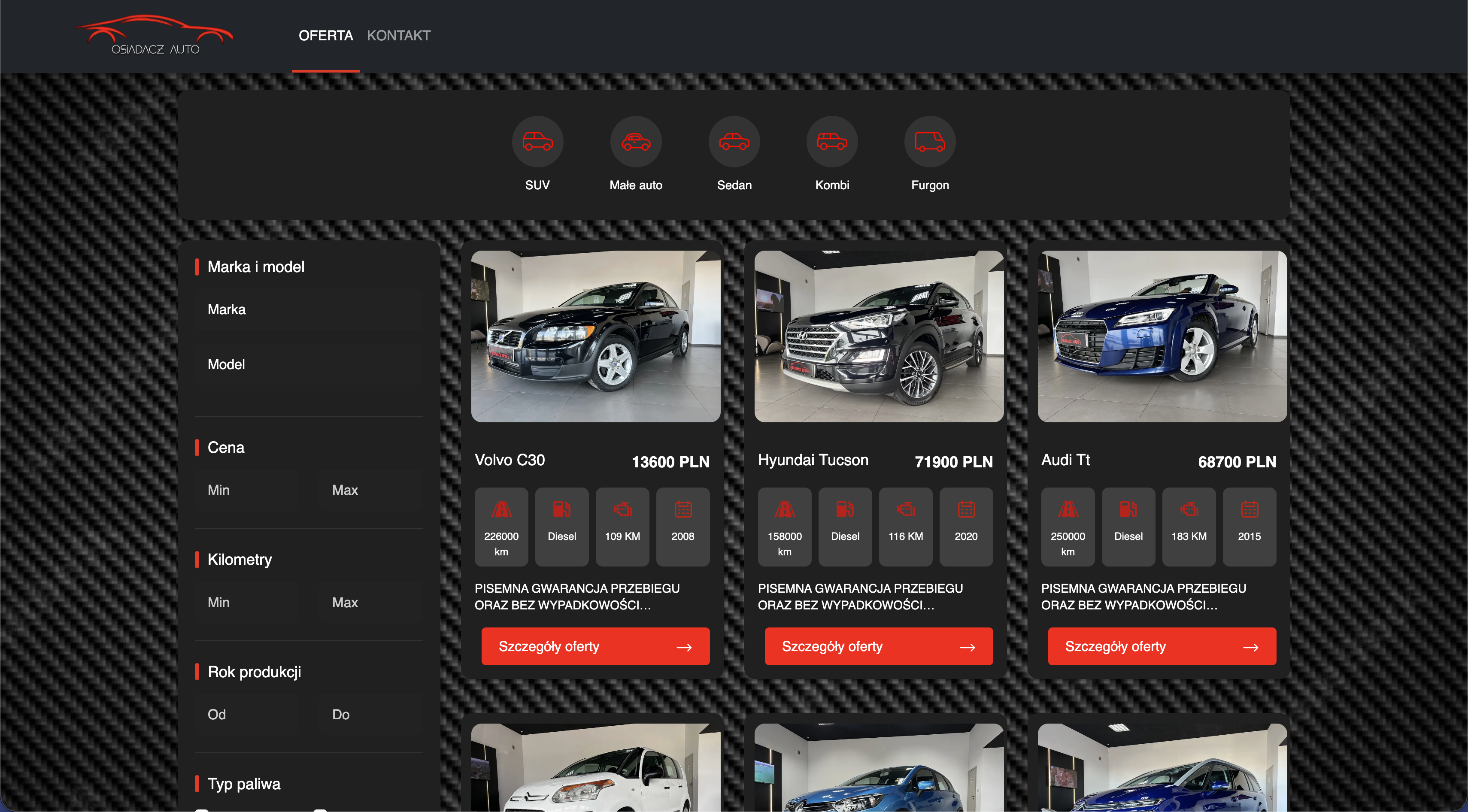Open the blue Audi Tt photo
This screenshot has width=1468, height=812.
[x=1162, y=336]
